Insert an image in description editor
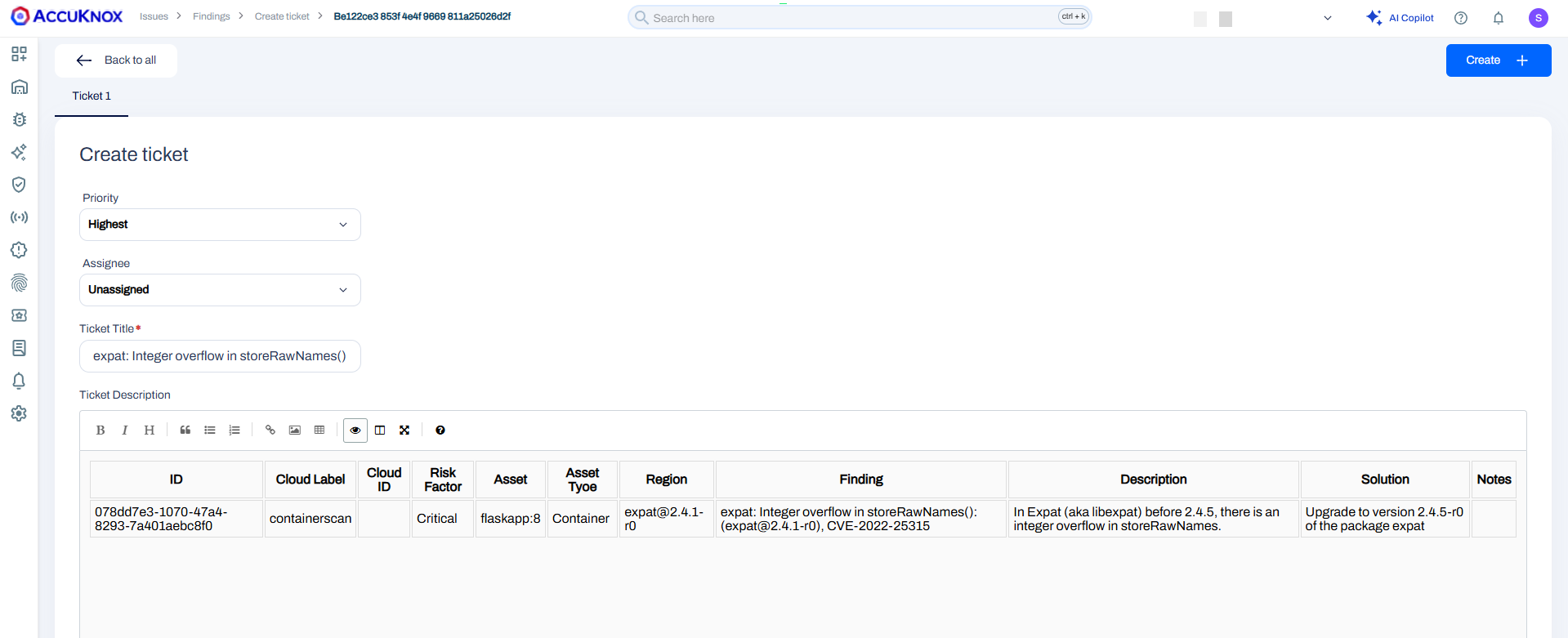The height and width of the screenshot is (638, 1568). pyautogui.click(x=295, y=431)
